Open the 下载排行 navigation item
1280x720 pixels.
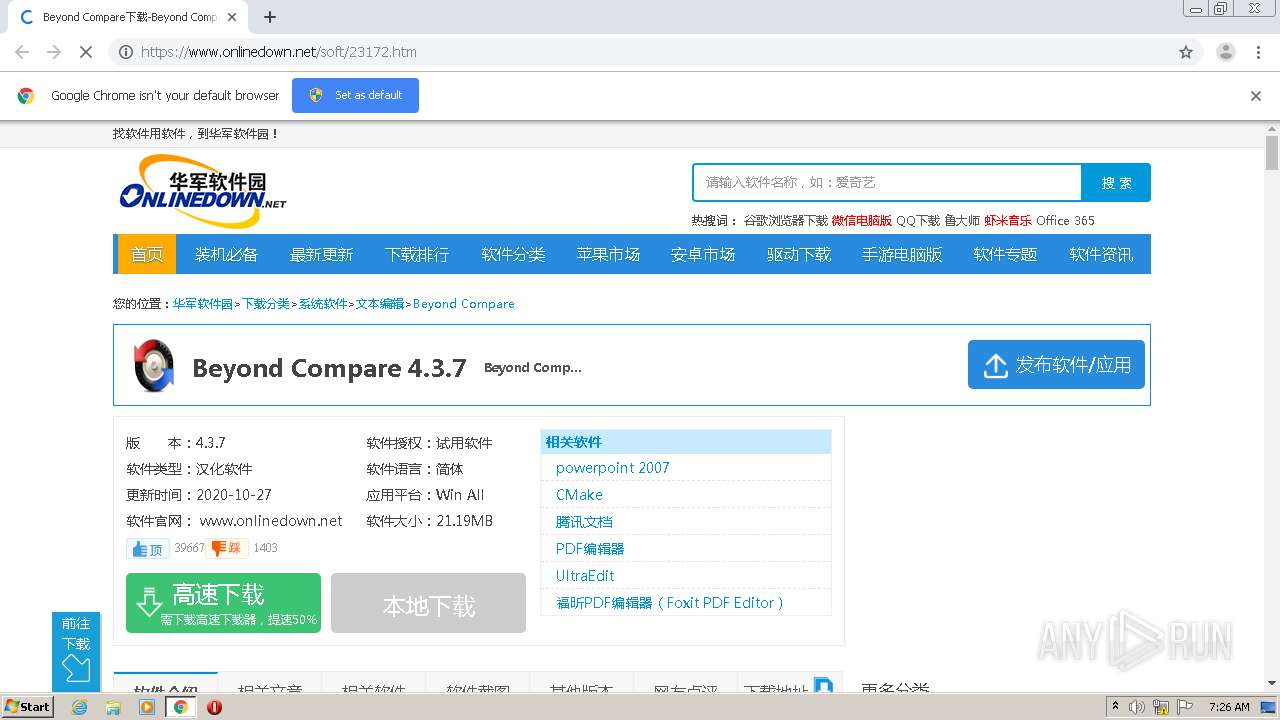coord(417,254)
